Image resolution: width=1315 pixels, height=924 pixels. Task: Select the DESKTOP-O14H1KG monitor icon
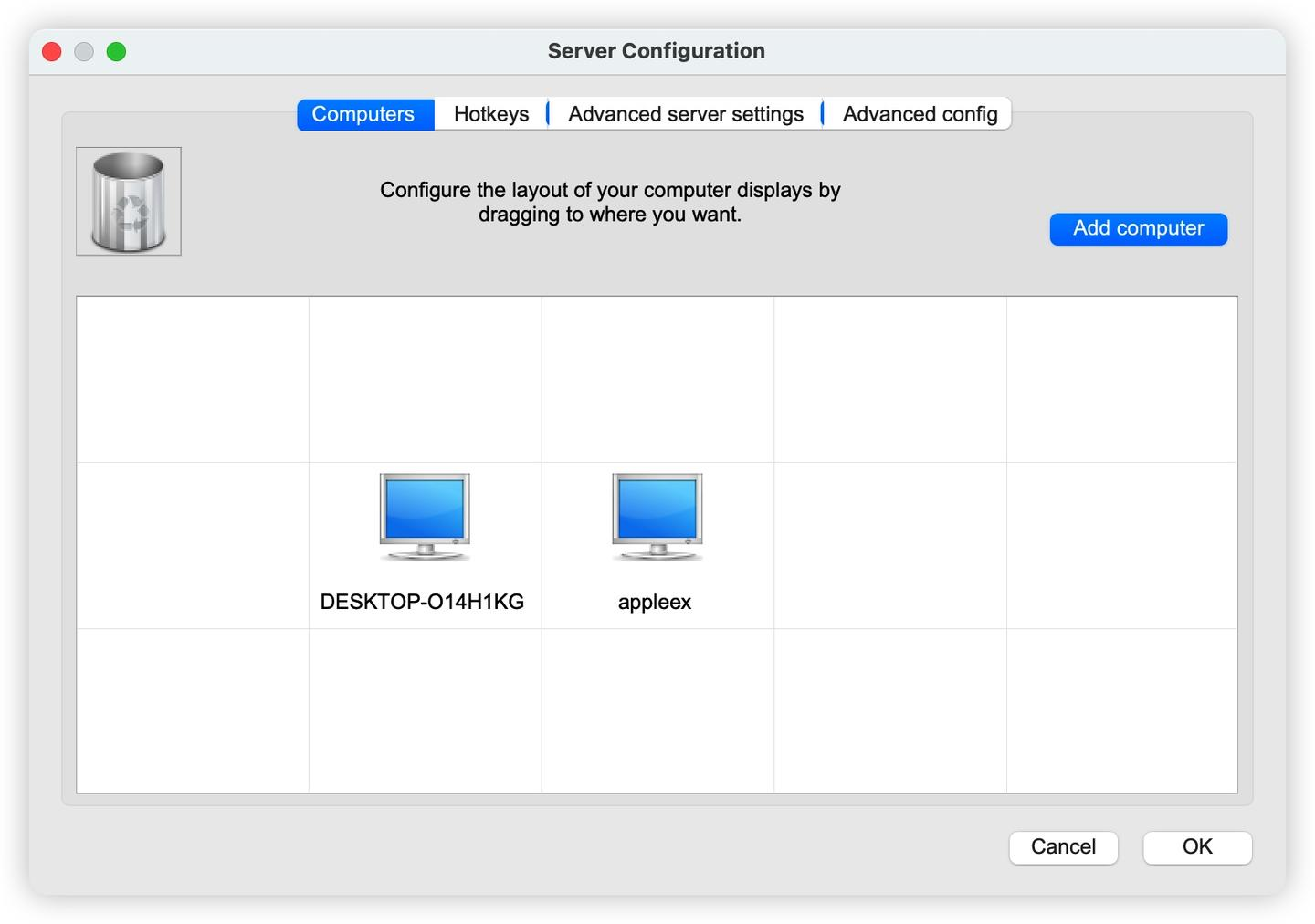pos(425,517)
